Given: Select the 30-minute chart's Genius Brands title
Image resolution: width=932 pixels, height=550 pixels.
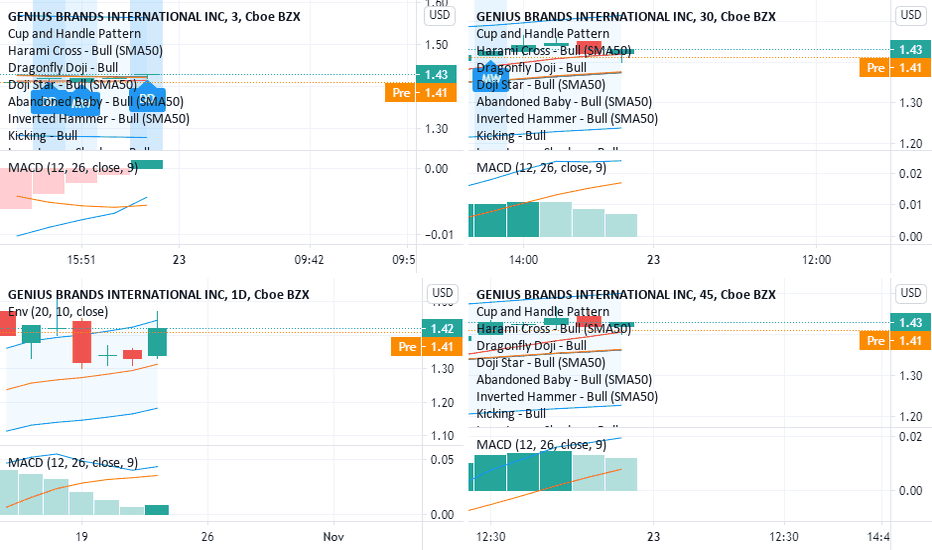Looking at the screenshot, I should pyautogui.click(x=626, y=17).
